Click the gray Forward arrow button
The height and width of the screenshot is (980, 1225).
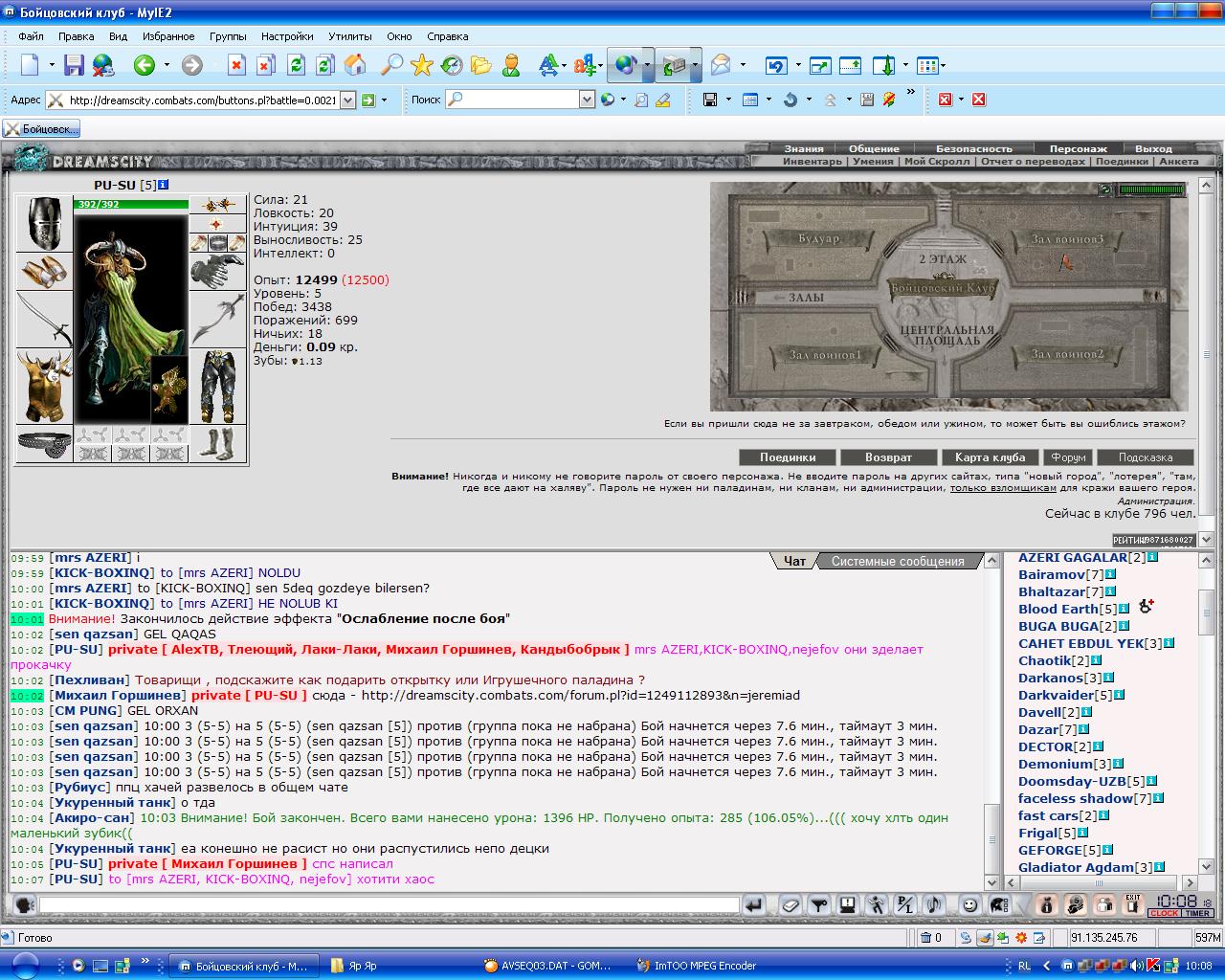(192, 65)
